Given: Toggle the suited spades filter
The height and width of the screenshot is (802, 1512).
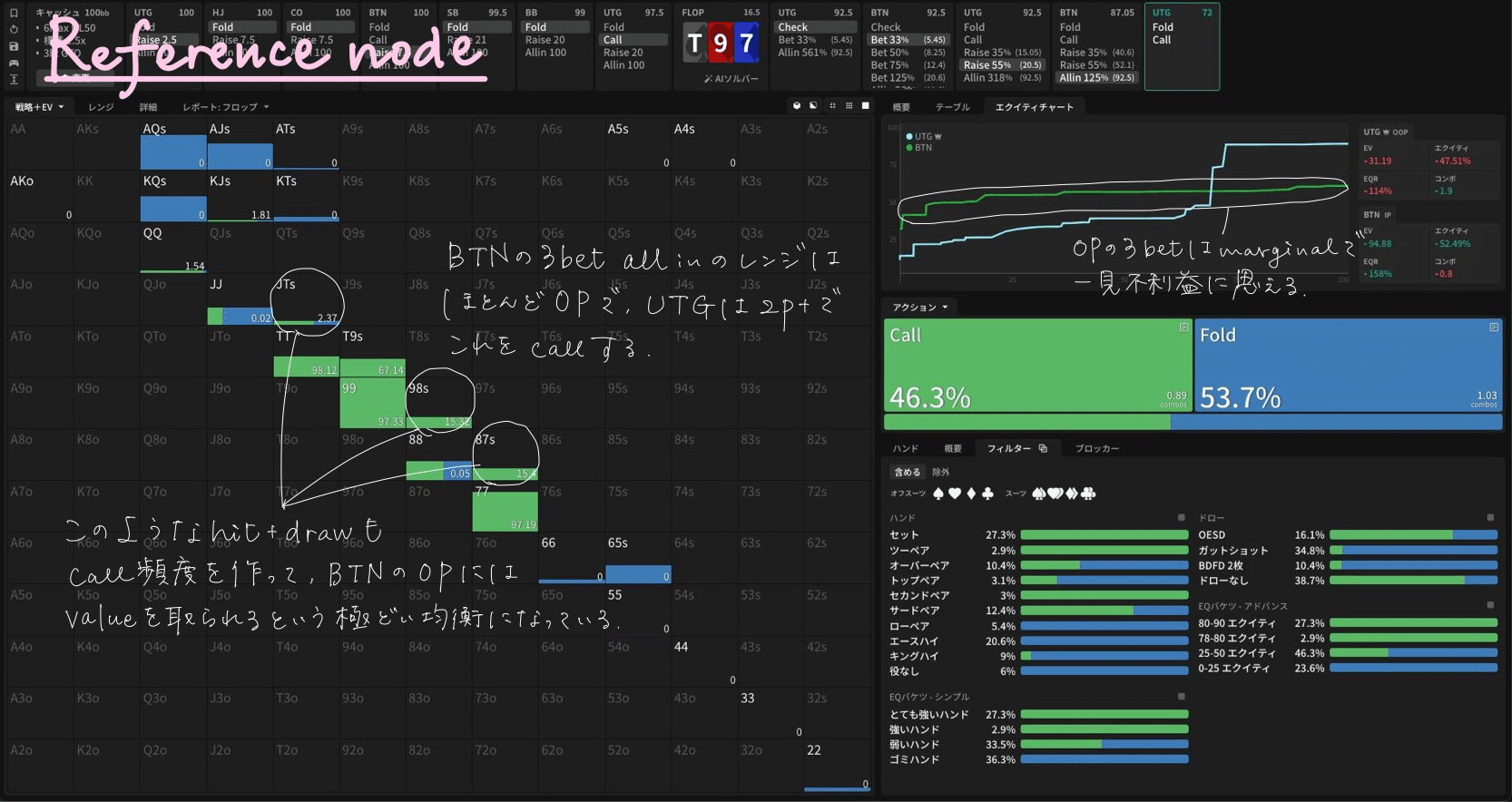Looking at the screenshot, I should (x=1039, y=494).
